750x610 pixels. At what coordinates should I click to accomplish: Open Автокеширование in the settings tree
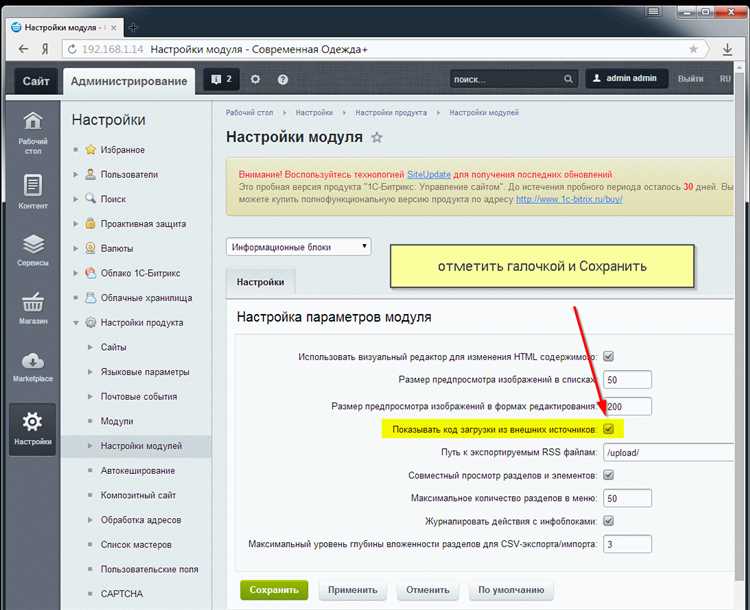point(137,471)
